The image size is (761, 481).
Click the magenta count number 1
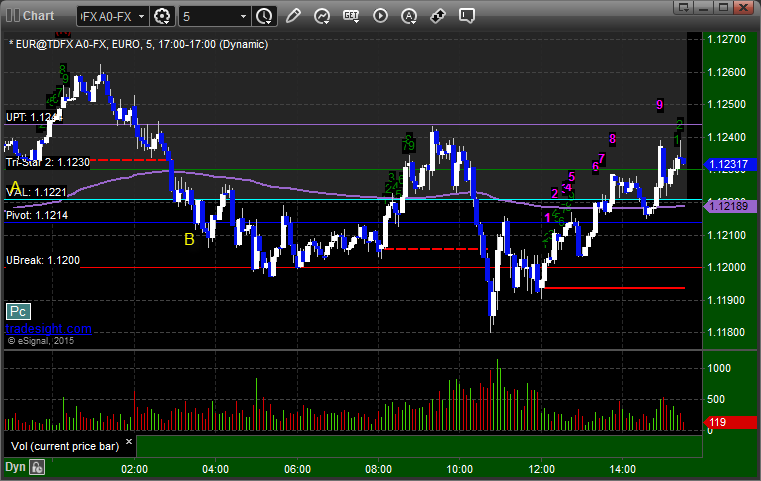click(x=547, y=218)
